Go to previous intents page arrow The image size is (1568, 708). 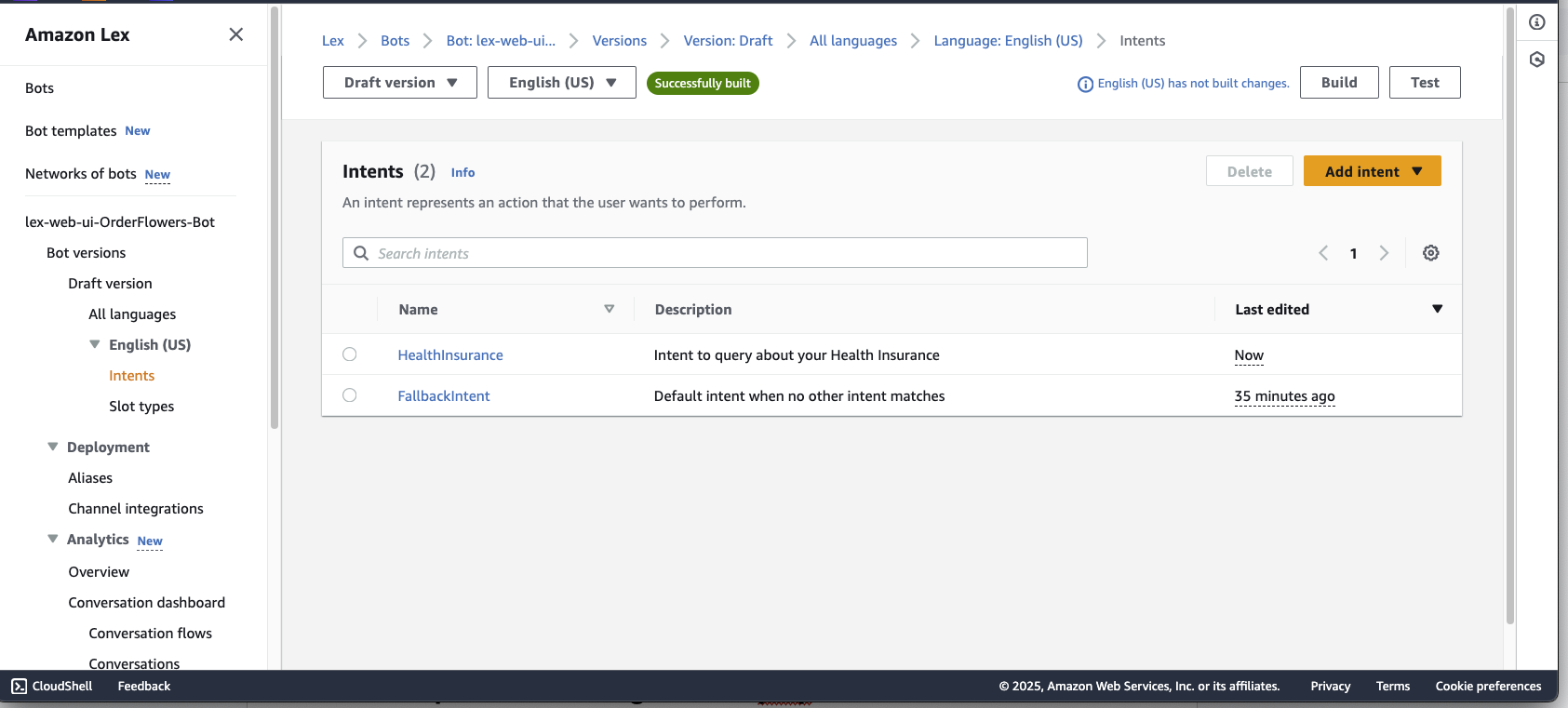[1323, 253]
